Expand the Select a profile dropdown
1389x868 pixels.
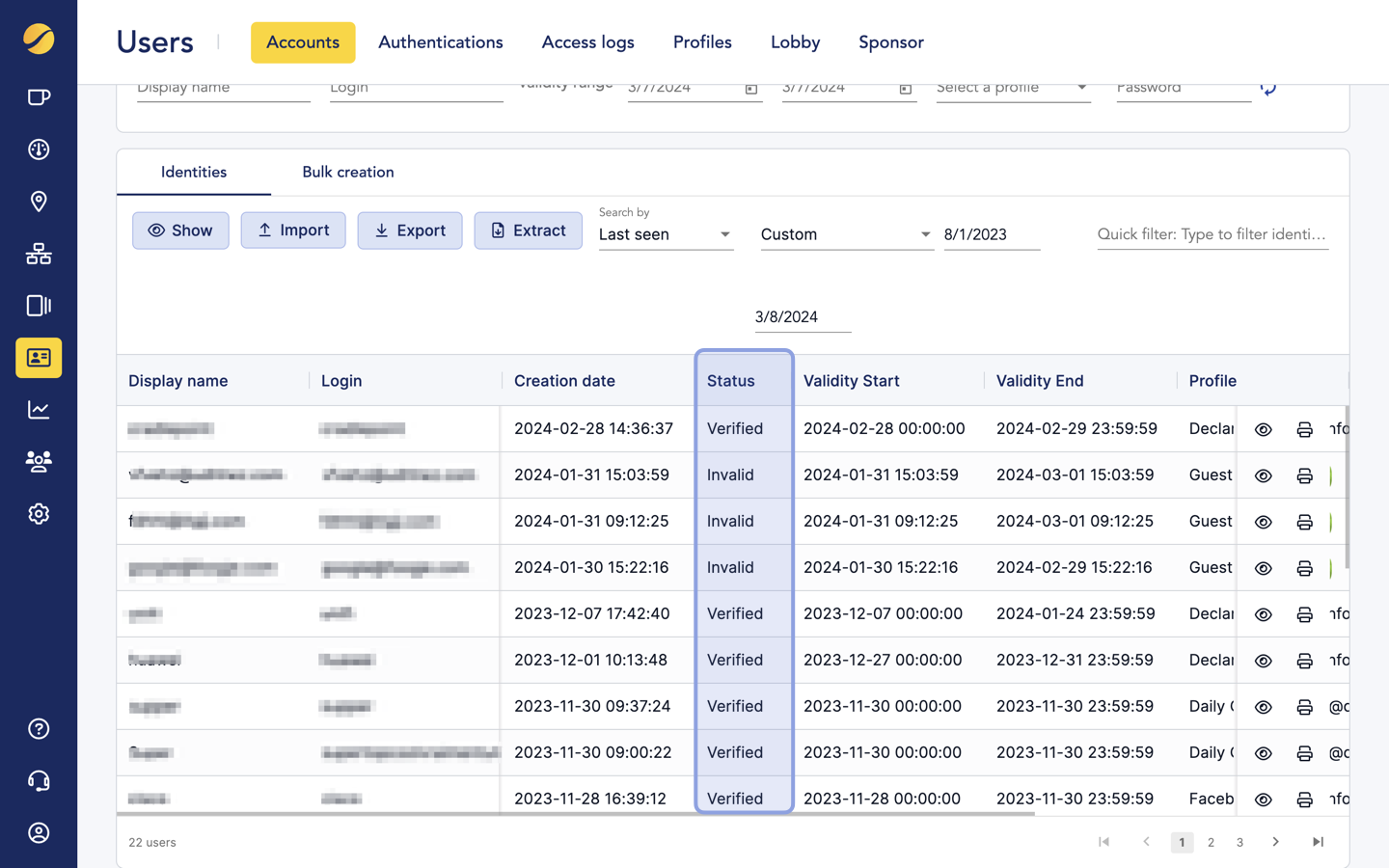tap(1012, 88)
